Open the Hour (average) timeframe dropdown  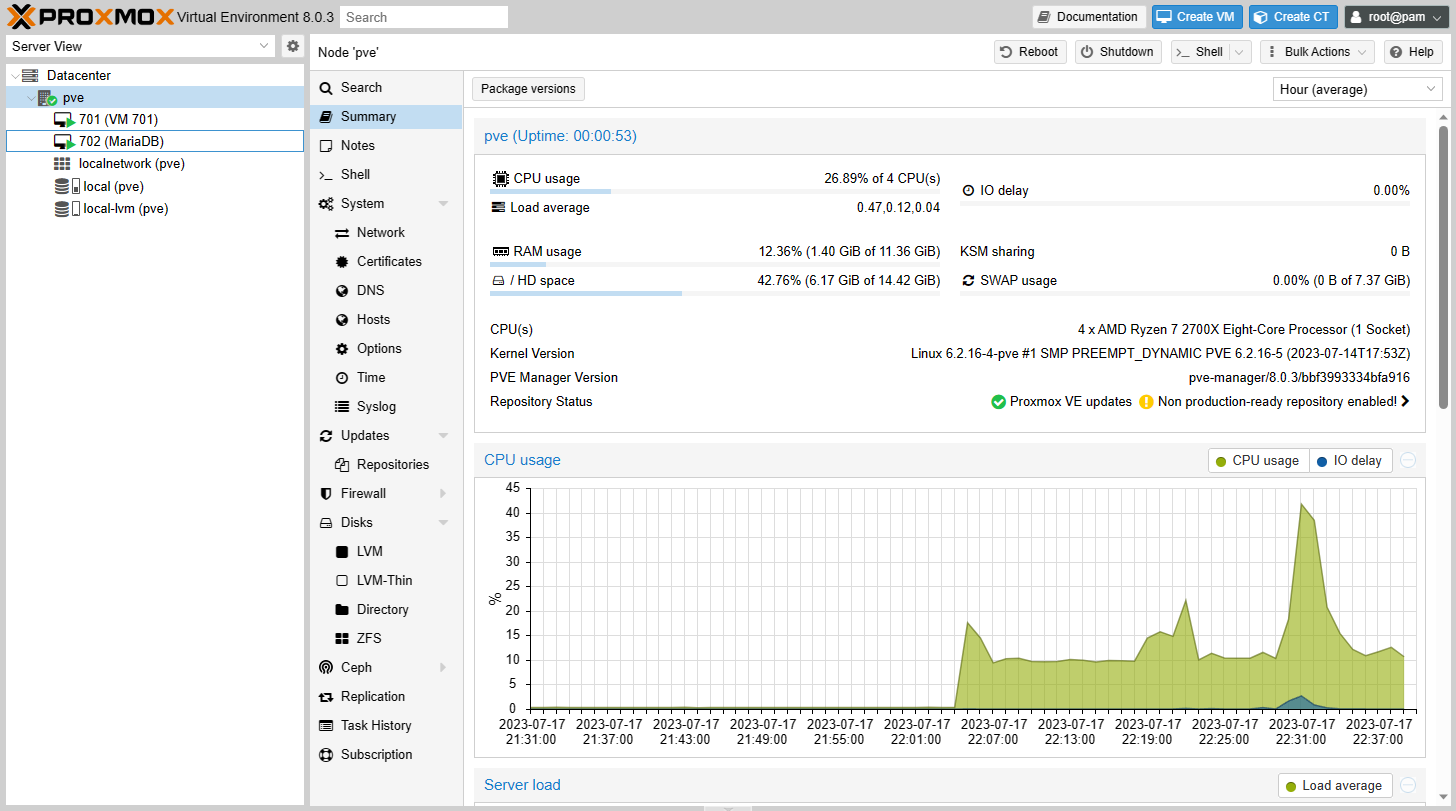pyautogui.click(x=1357, y=89)
